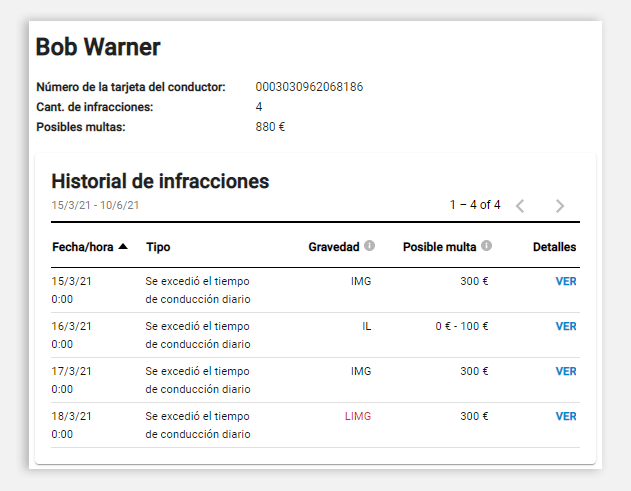This screenshot has width=631, height=491.
Task: Click the Posible multa column header text
Action: coord(439,247)
